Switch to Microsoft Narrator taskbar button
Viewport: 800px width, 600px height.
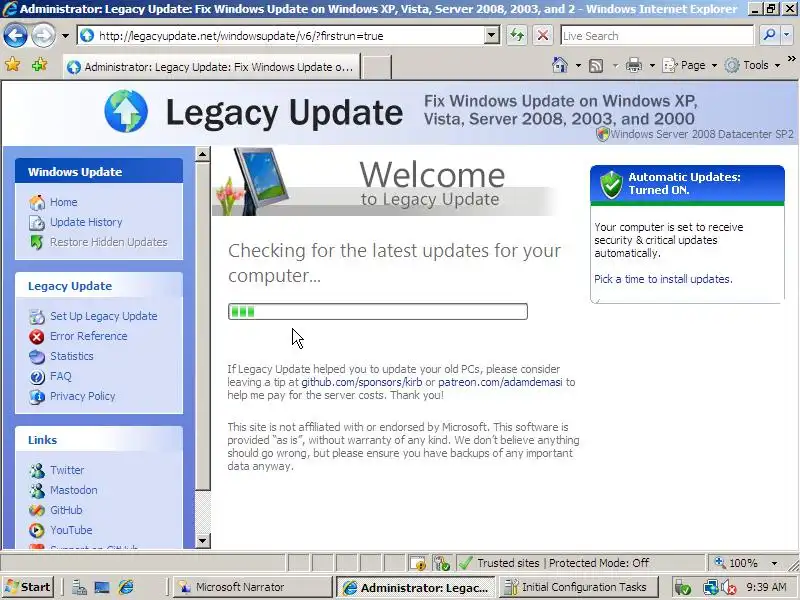click(x=253, y=587)
